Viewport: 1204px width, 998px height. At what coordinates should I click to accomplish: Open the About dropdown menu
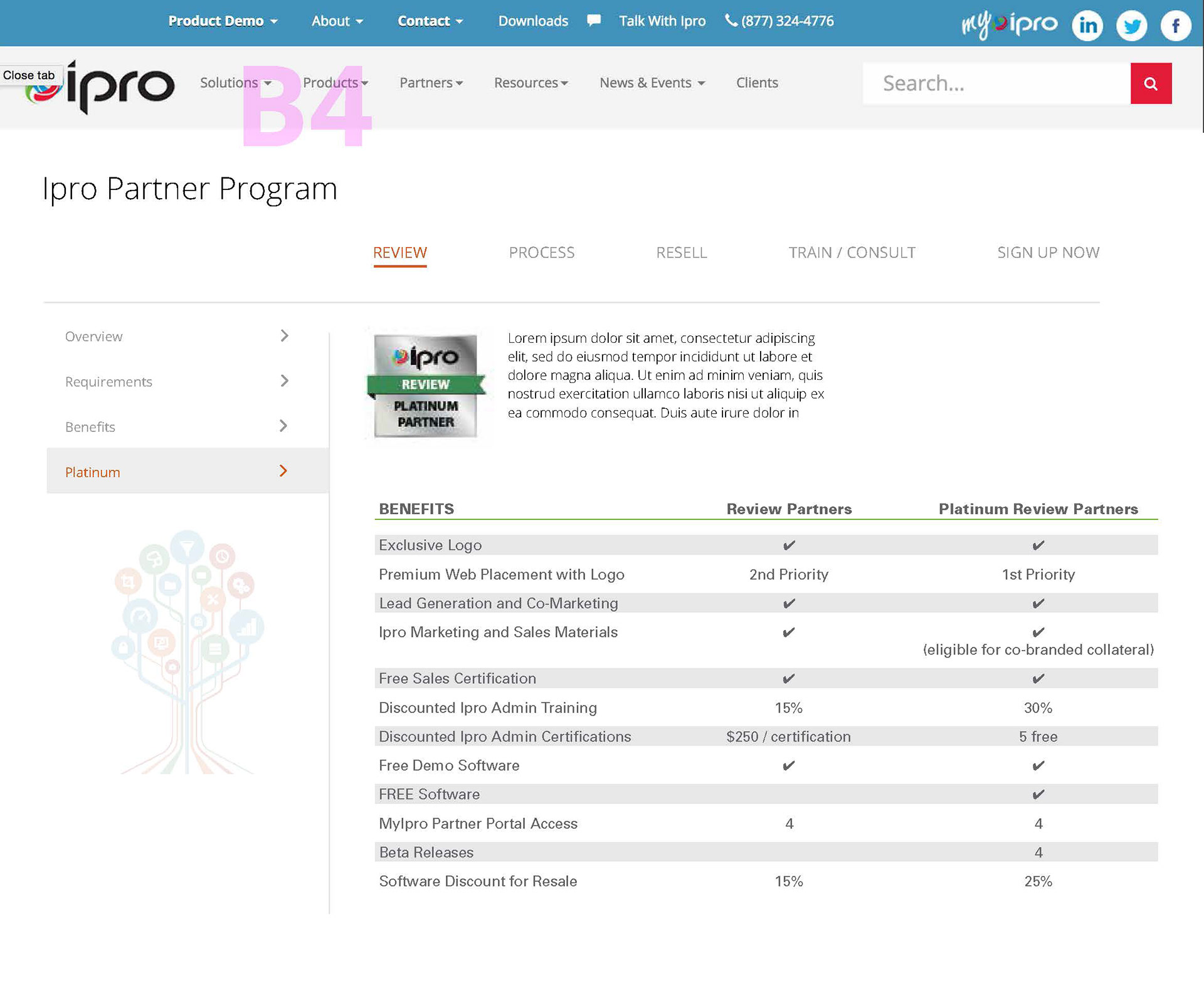[x=337, y=21]
